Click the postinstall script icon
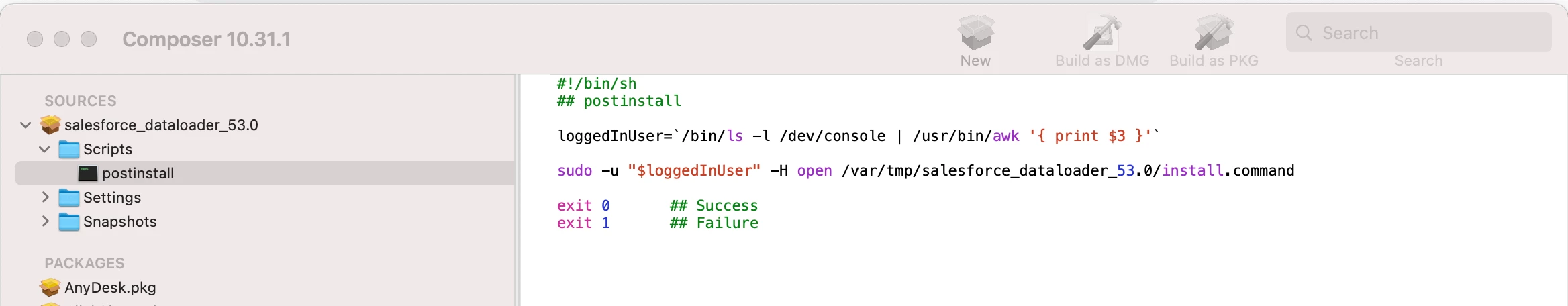The width and height of the screenshot is (1568, 306). click(88, 173)
